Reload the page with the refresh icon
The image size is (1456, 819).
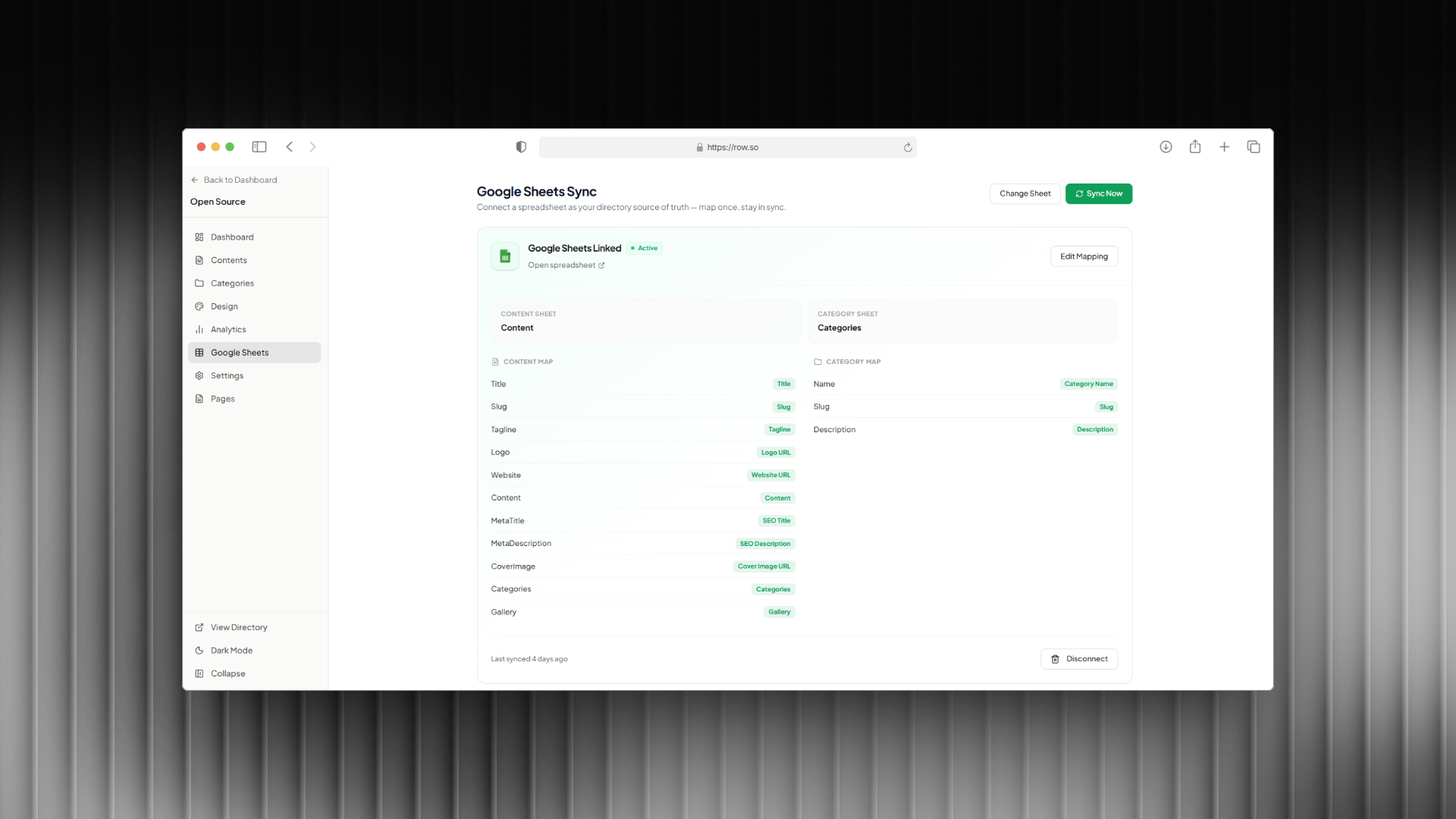(x=908, y=148)
